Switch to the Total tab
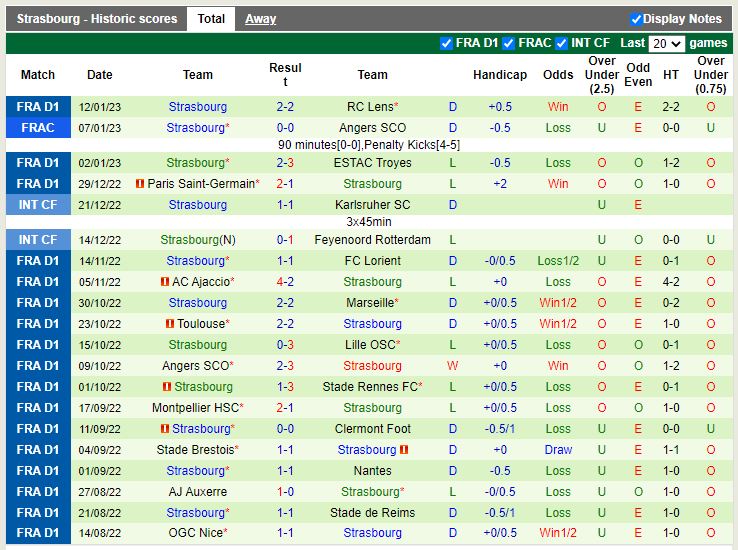738x550 pixels. 211,19
